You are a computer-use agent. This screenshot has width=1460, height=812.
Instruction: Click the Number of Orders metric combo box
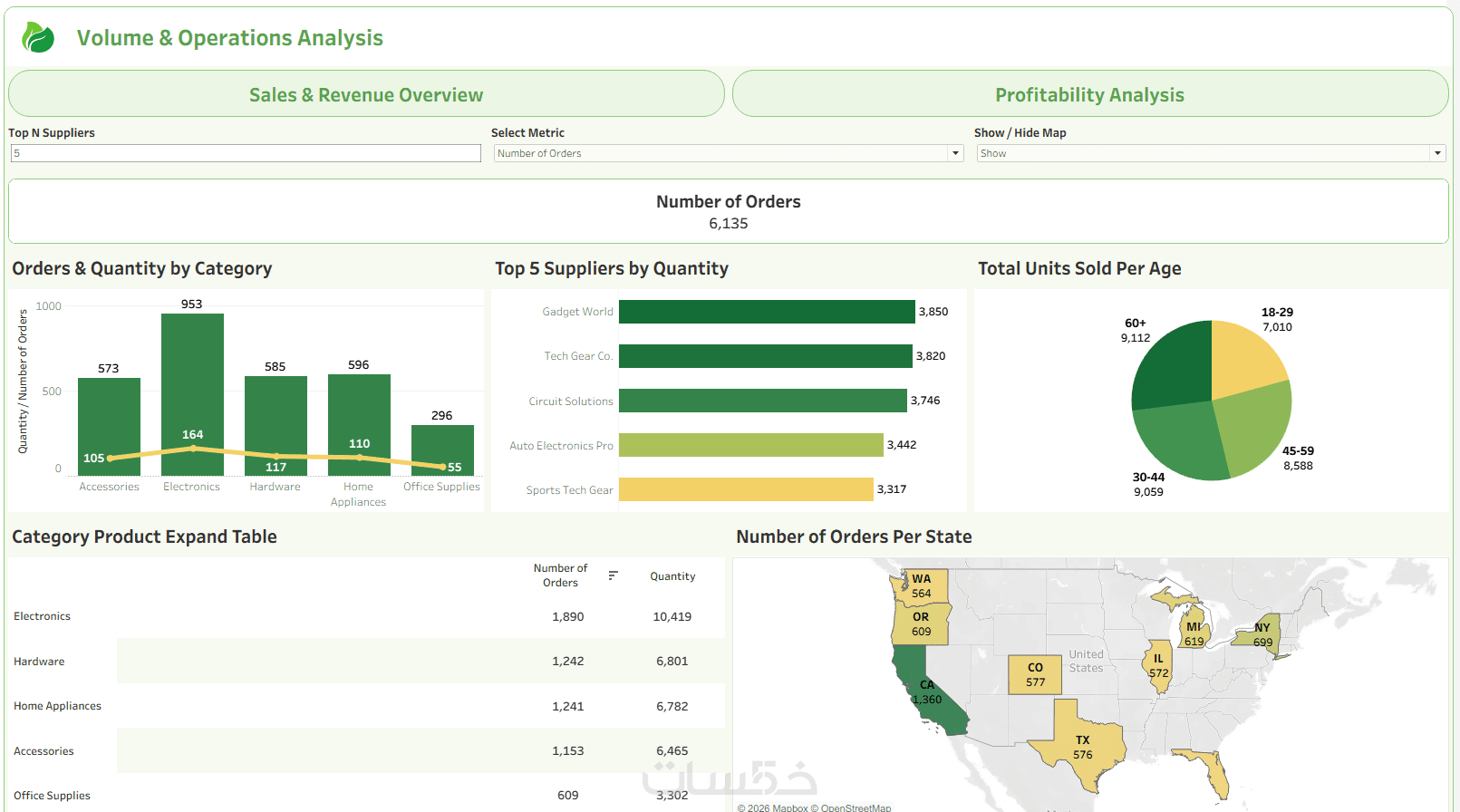[x=720, y=153]
